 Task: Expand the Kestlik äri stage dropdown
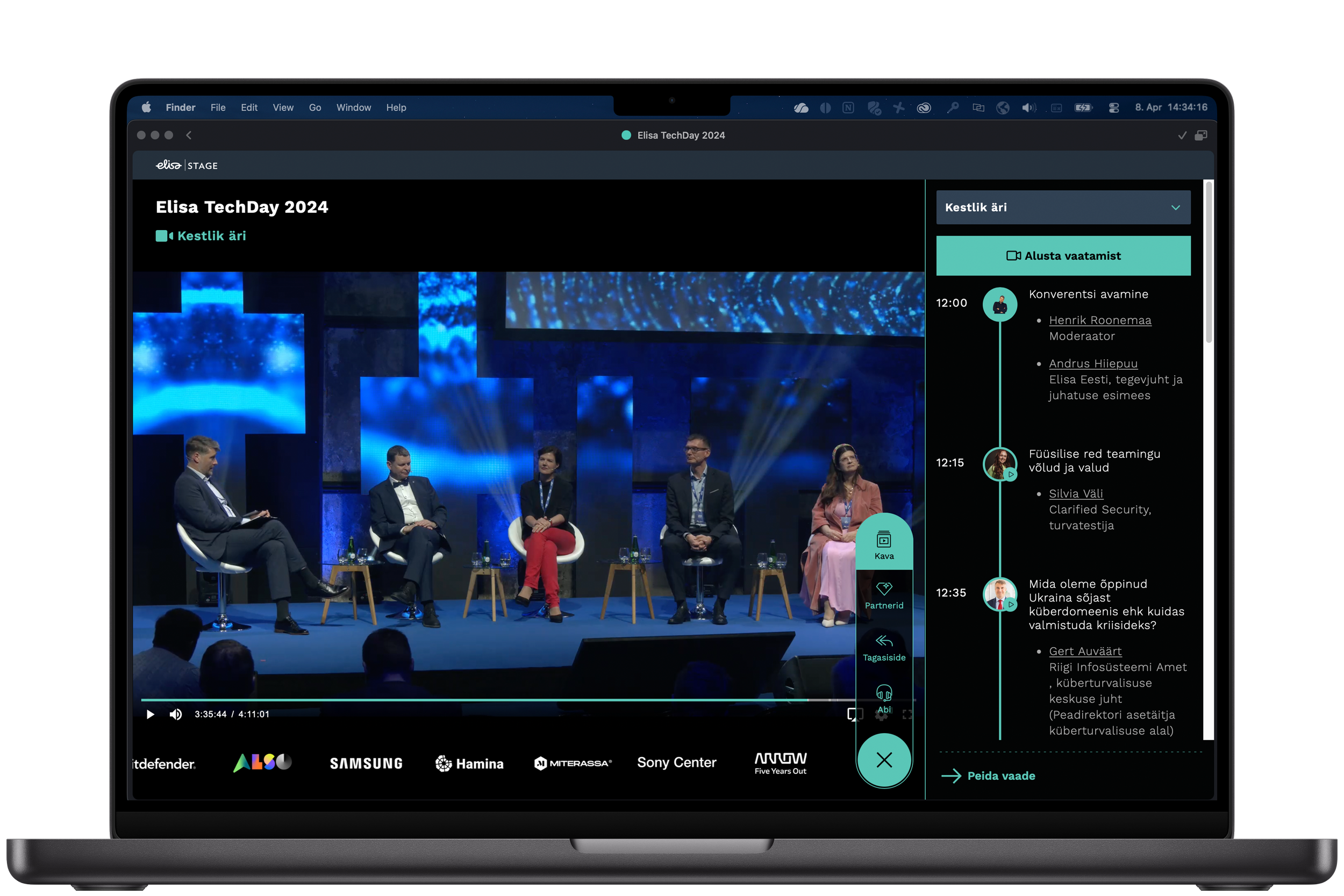(x=1063, y=207)
